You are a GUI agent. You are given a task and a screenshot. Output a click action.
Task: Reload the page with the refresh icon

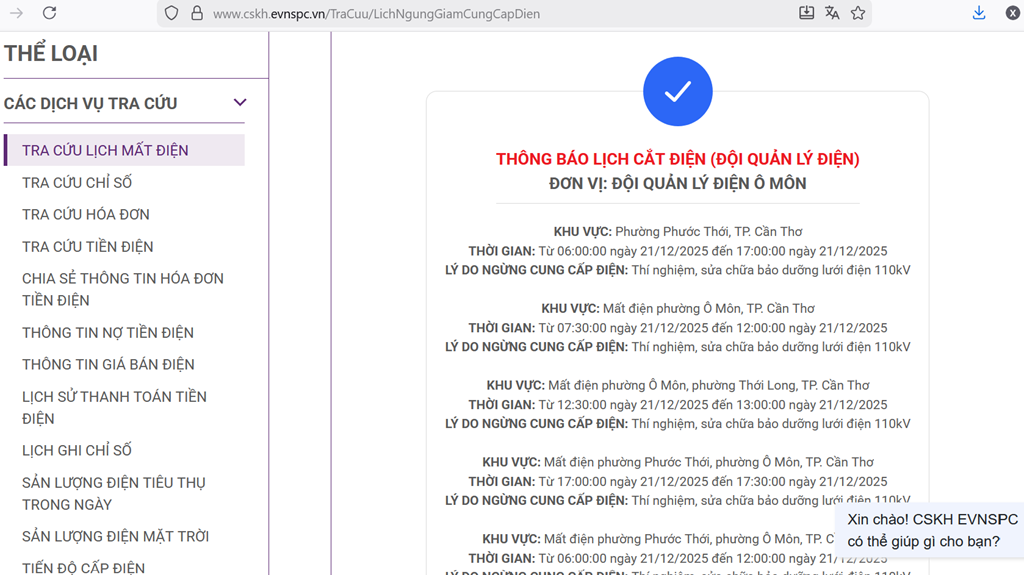(x=49, y=13)
